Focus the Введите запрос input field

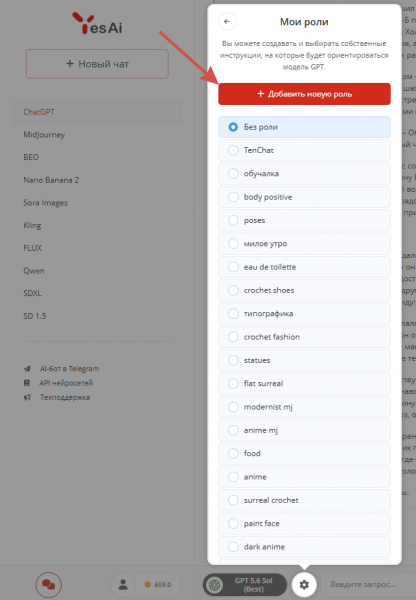[x=368, y=584]
